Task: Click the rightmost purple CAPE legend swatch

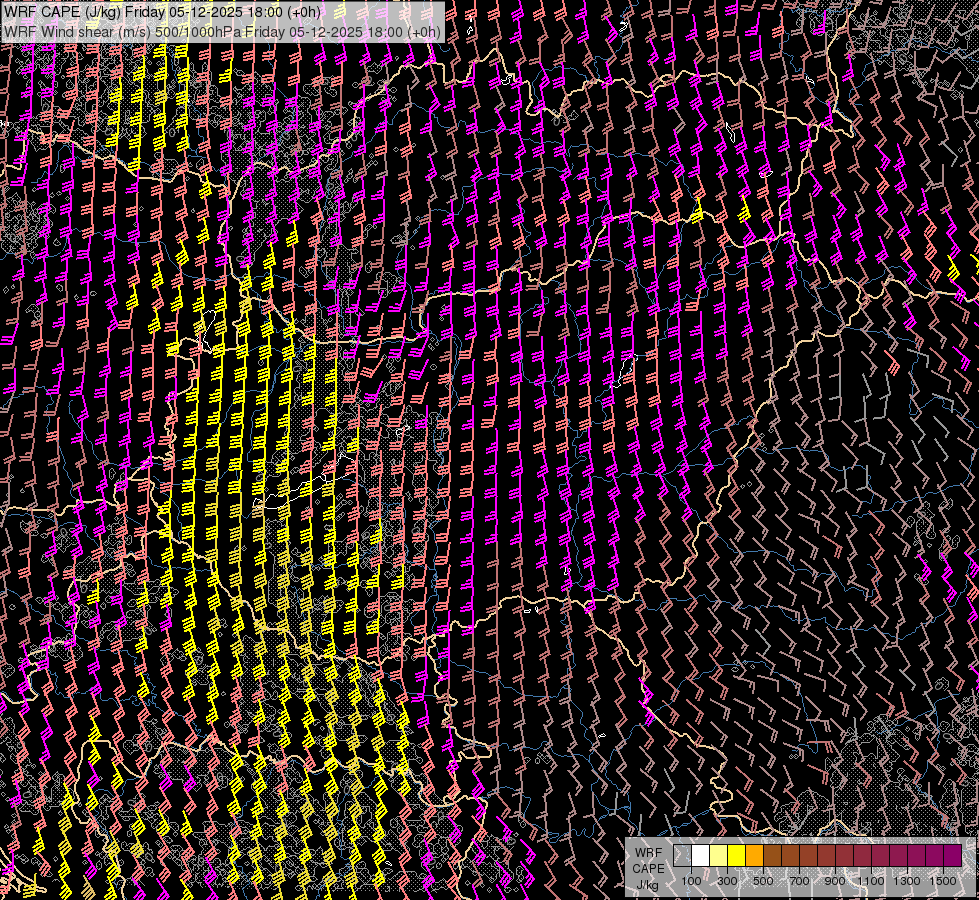Action: coord(953,855)
